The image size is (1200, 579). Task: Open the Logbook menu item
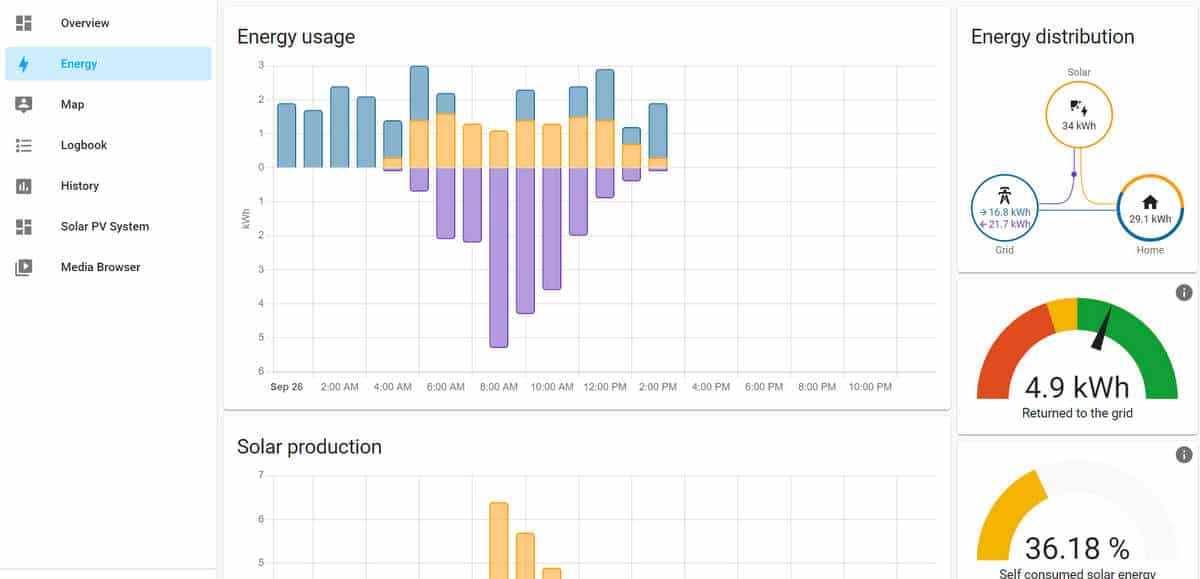(84, 145)
